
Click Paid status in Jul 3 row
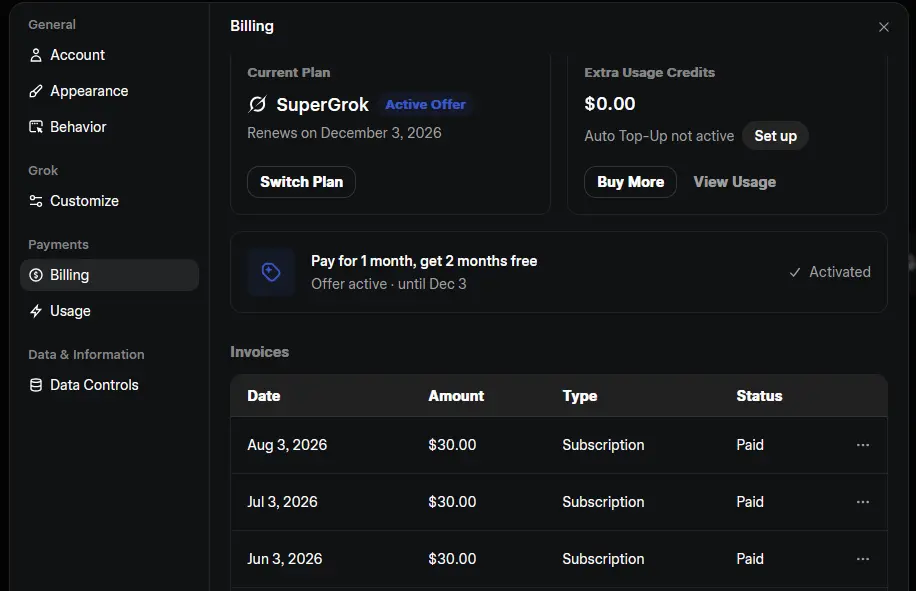coord(750,502)
